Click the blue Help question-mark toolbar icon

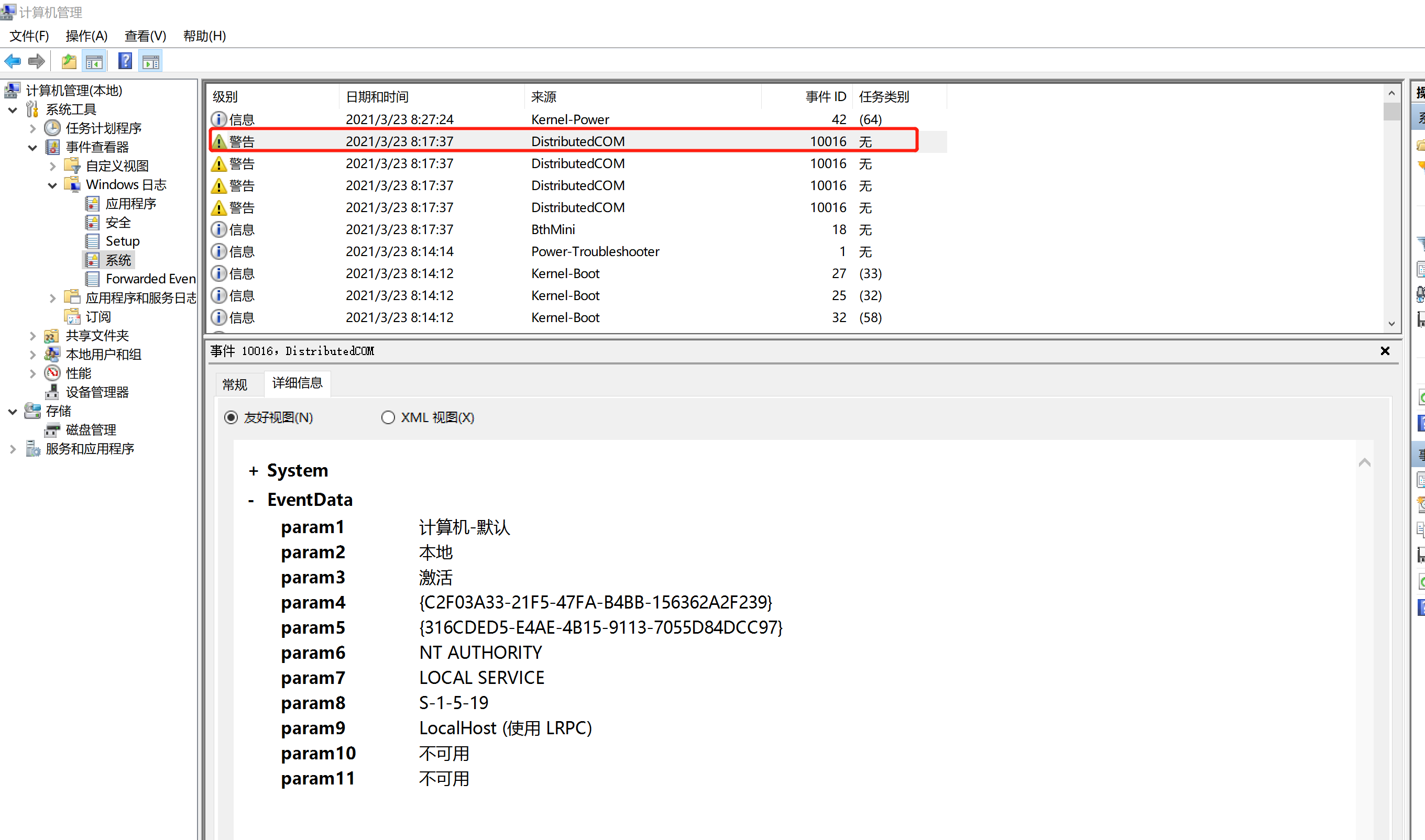pyautogui.click(x=125, y=61)
